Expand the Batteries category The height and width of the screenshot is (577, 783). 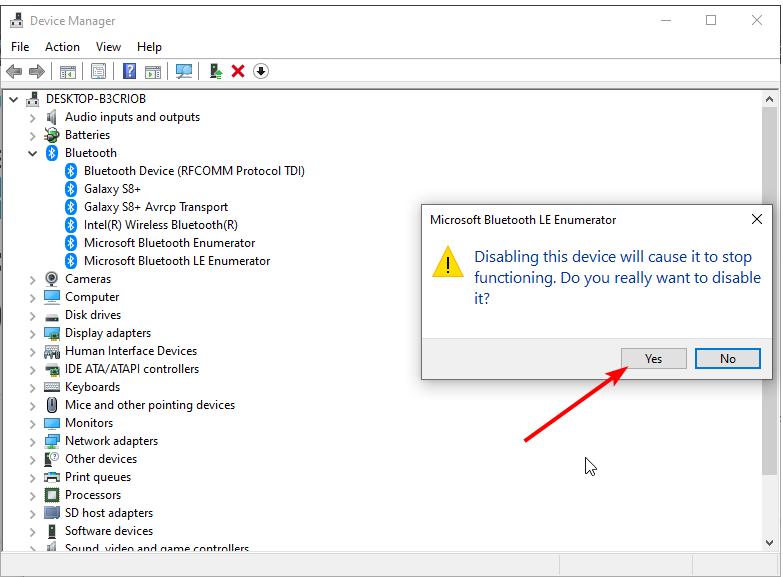pyautogui.click(x=32, y=136)
